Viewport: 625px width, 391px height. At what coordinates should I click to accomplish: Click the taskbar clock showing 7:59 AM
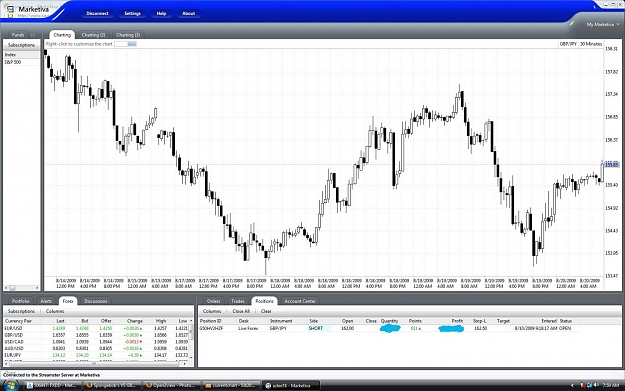click(x=611, y=385)
